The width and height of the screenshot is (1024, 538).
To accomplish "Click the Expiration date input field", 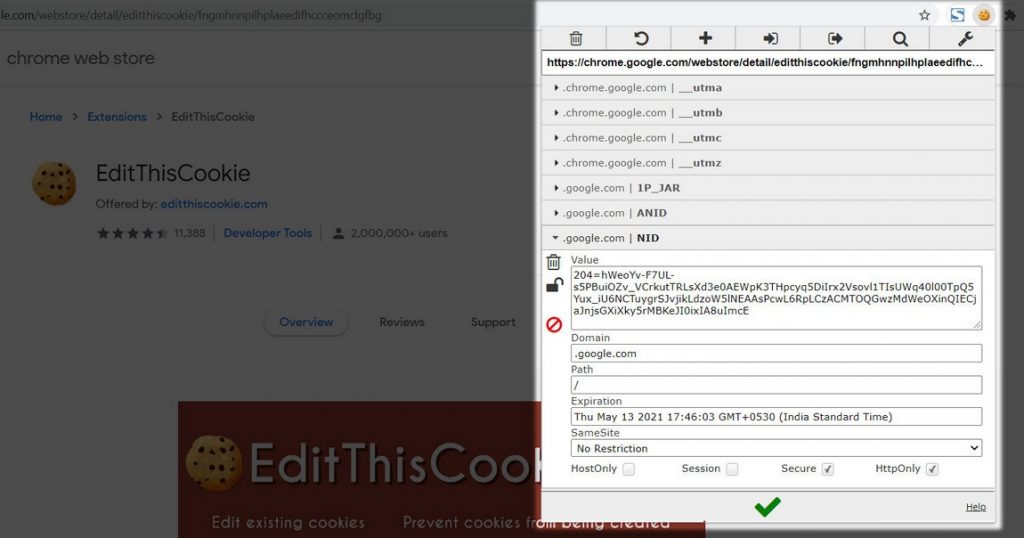I will [x=776, y=417].
